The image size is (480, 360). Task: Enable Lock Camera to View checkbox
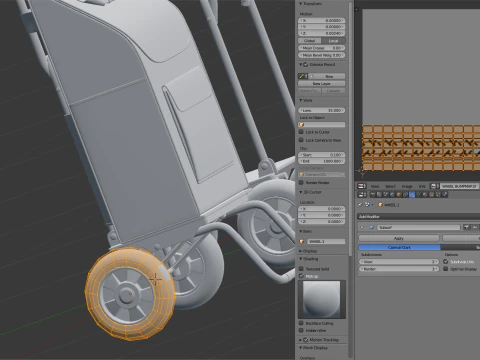click(x=301, y=140)
